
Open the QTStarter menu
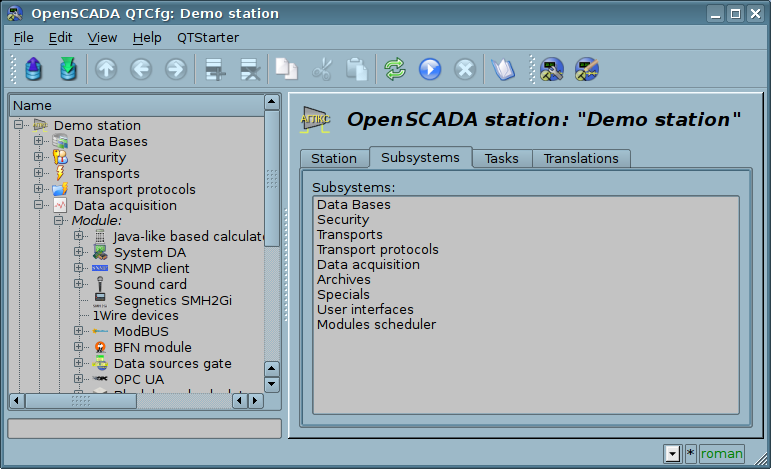pos(208,38)
